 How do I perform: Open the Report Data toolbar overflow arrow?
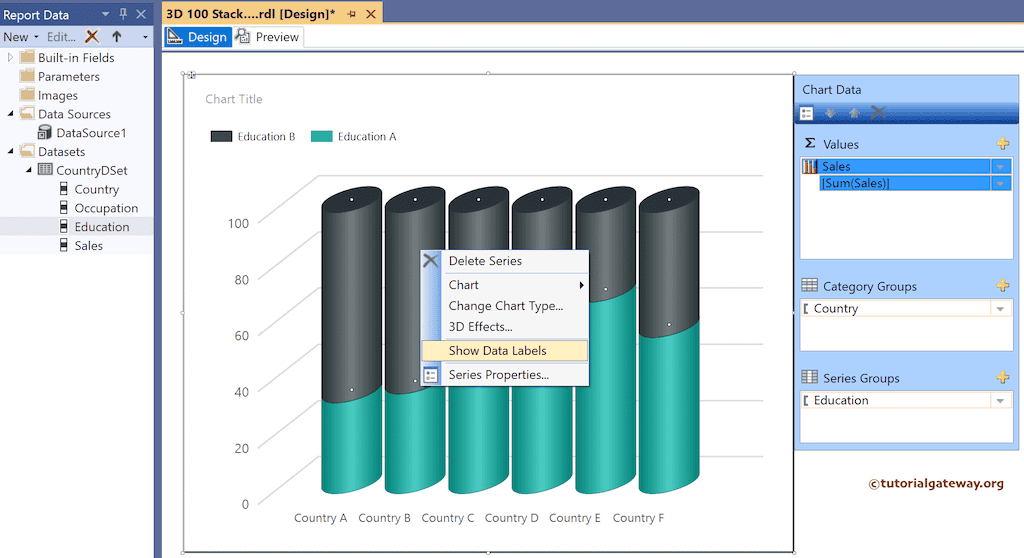click(x=145, y=37)
